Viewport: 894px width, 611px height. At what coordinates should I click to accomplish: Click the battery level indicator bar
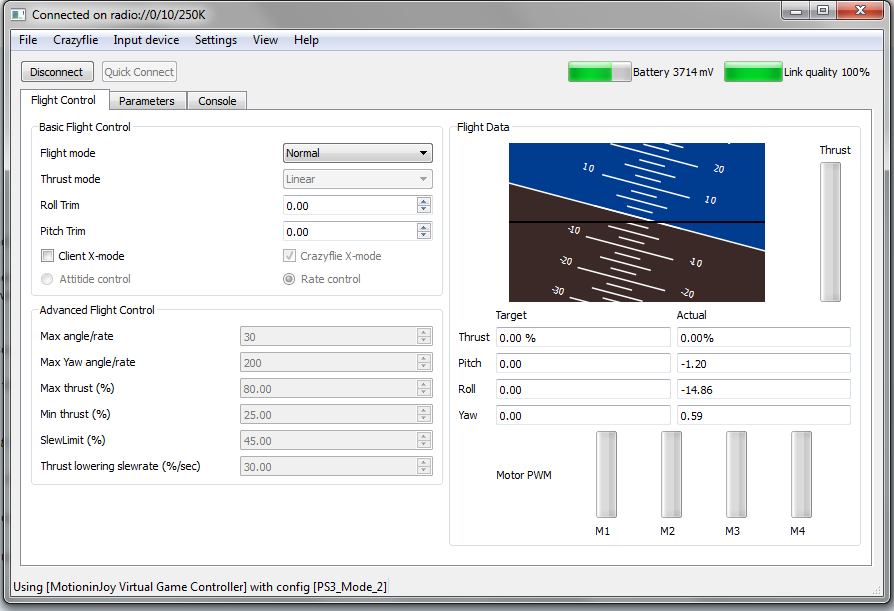[599, 72]
